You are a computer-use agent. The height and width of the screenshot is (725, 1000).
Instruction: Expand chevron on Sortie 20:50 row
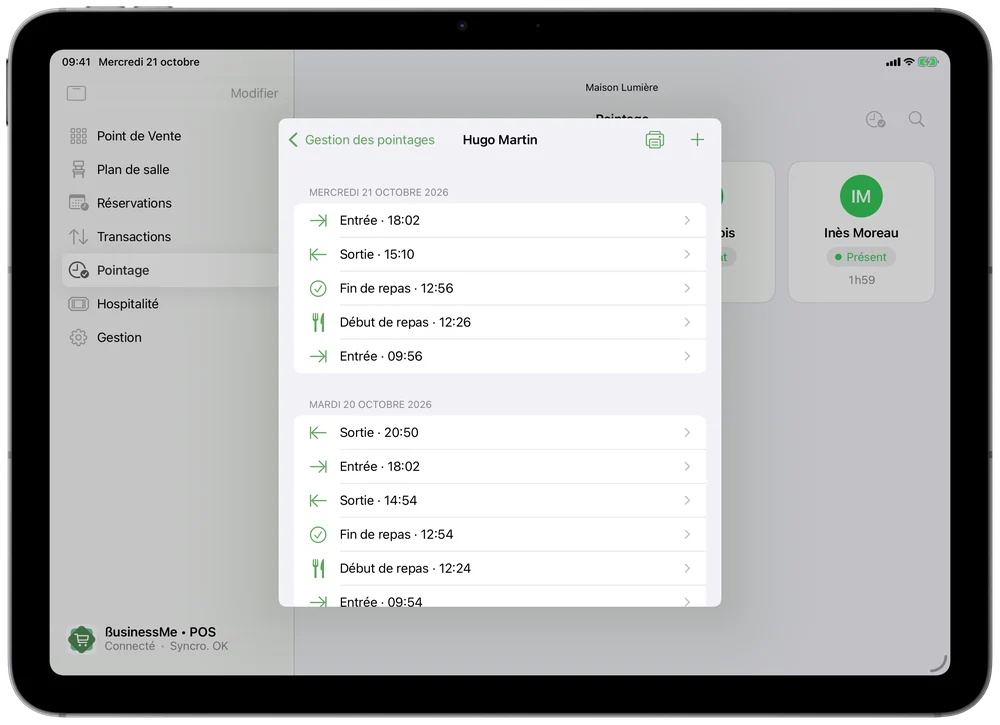(687, 432)
